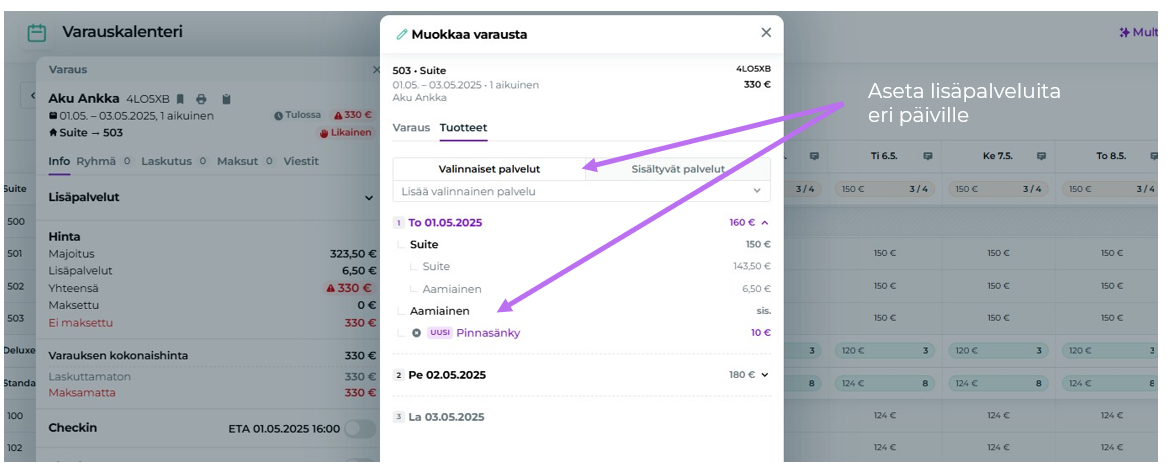The height and width of the screenshot is (471, 1168).
Task: Expand the Lisäpalvelut section chevron
Action: [369, 198]
